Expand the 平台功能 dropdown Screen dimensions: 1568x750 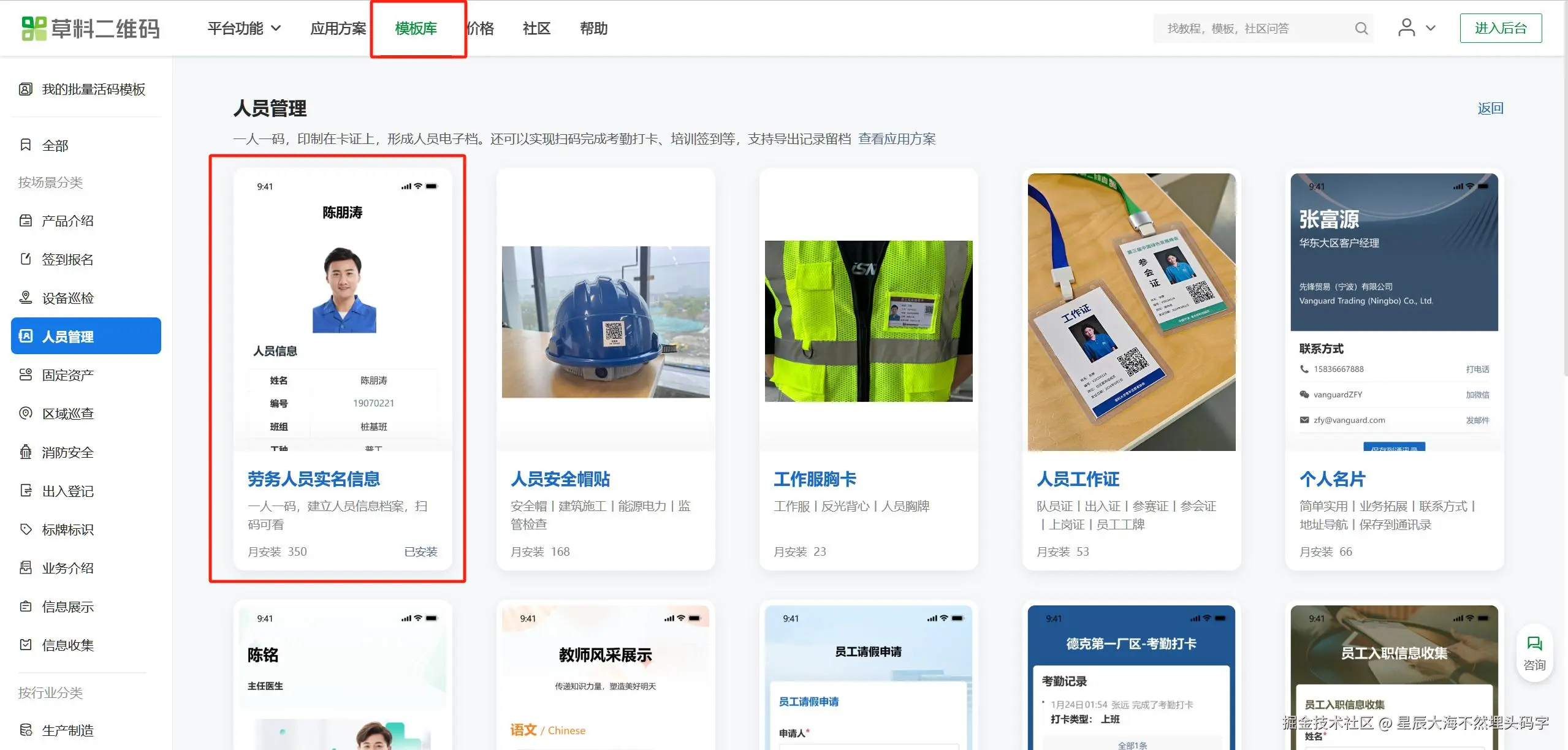point(244,28)
